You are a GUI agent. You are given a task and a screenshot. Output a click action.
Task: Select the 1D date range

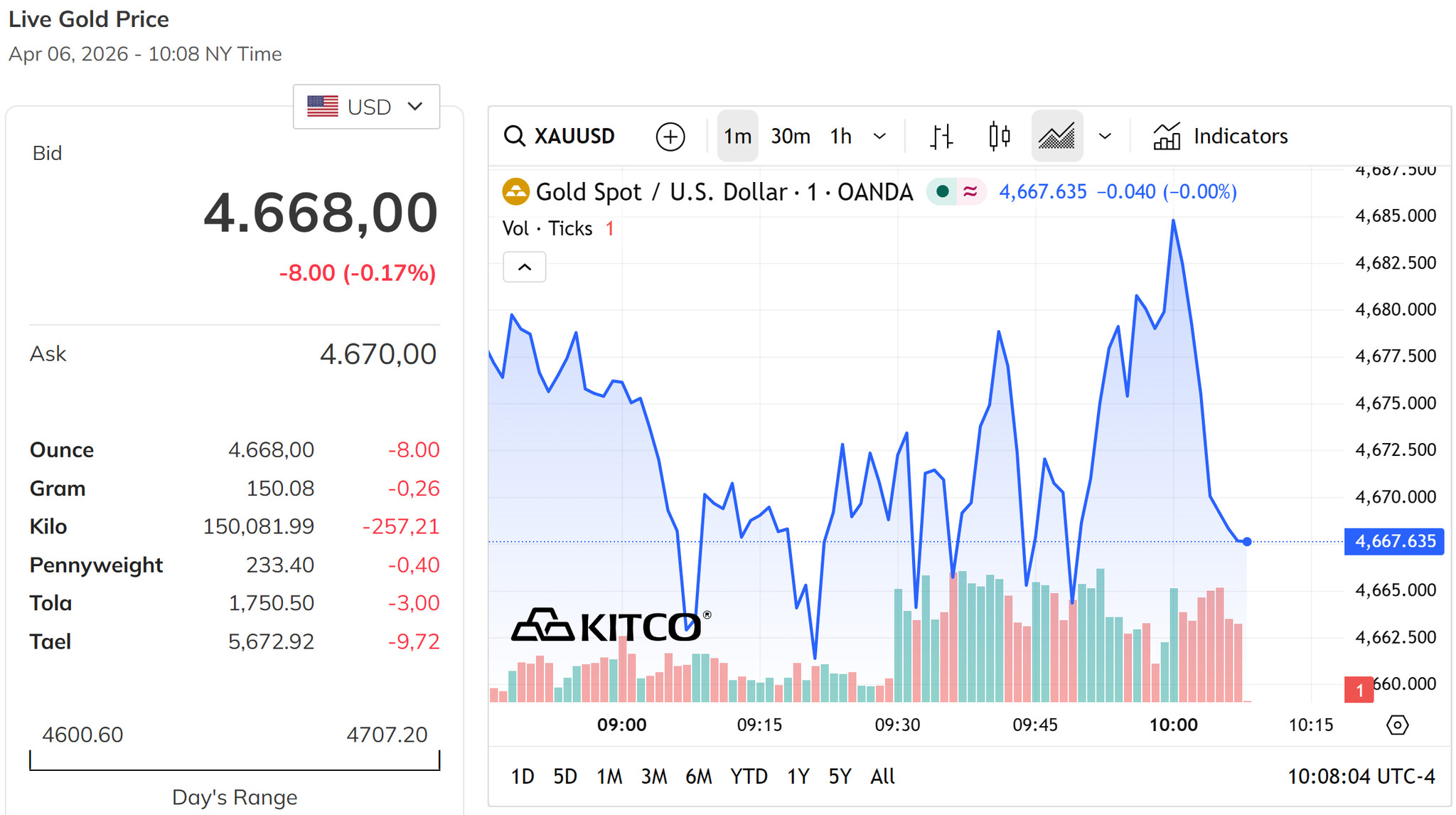point(523,776)
